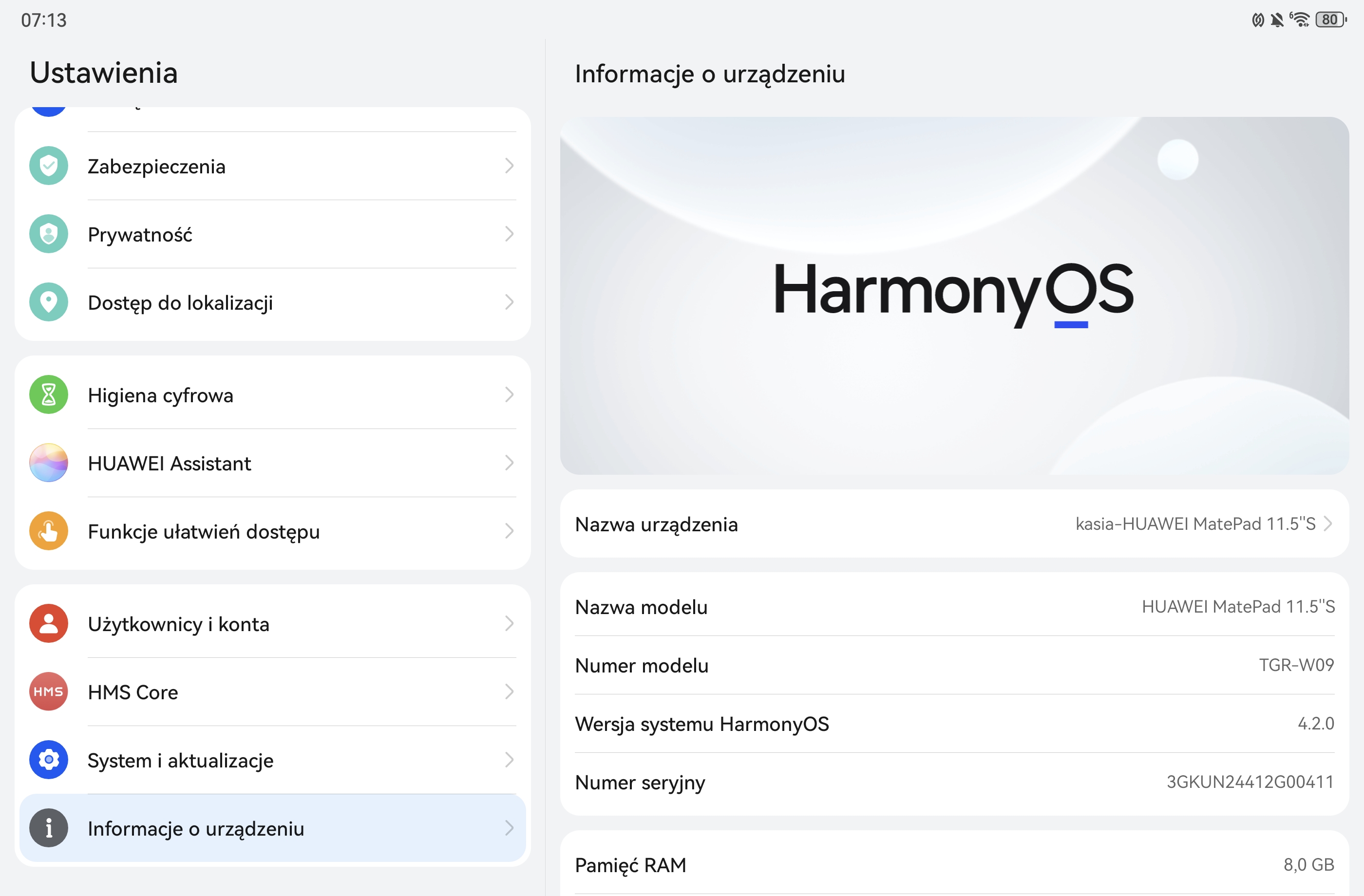Tap the Zabezpieczenia shield icon
The height and width of the screenshot is (896, 1364).
(49, 166)
